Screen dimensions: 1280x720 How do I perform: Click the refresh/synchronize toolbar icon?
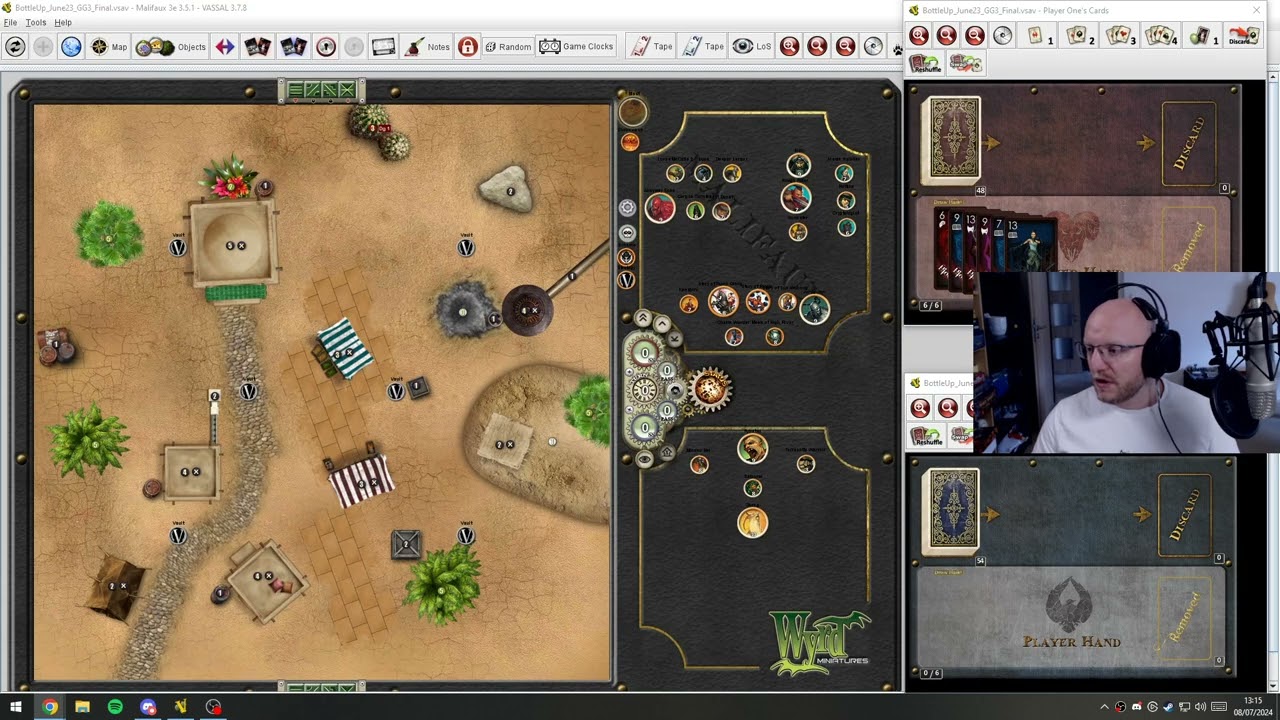[x=15, y=46]
